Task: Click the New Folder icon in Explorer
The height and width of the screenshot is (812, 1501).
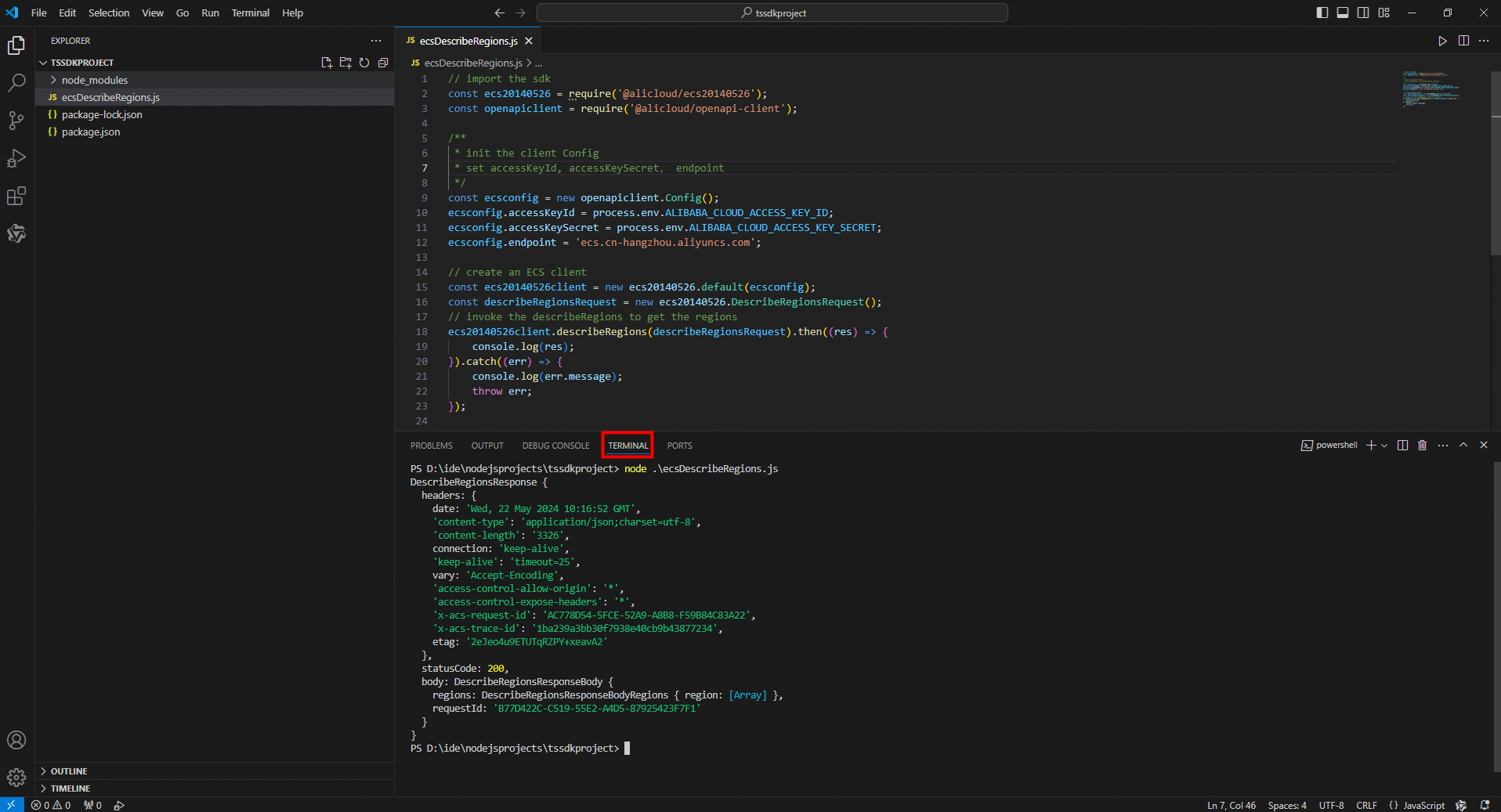Action: pyautogui.click(x=345, y=63)
